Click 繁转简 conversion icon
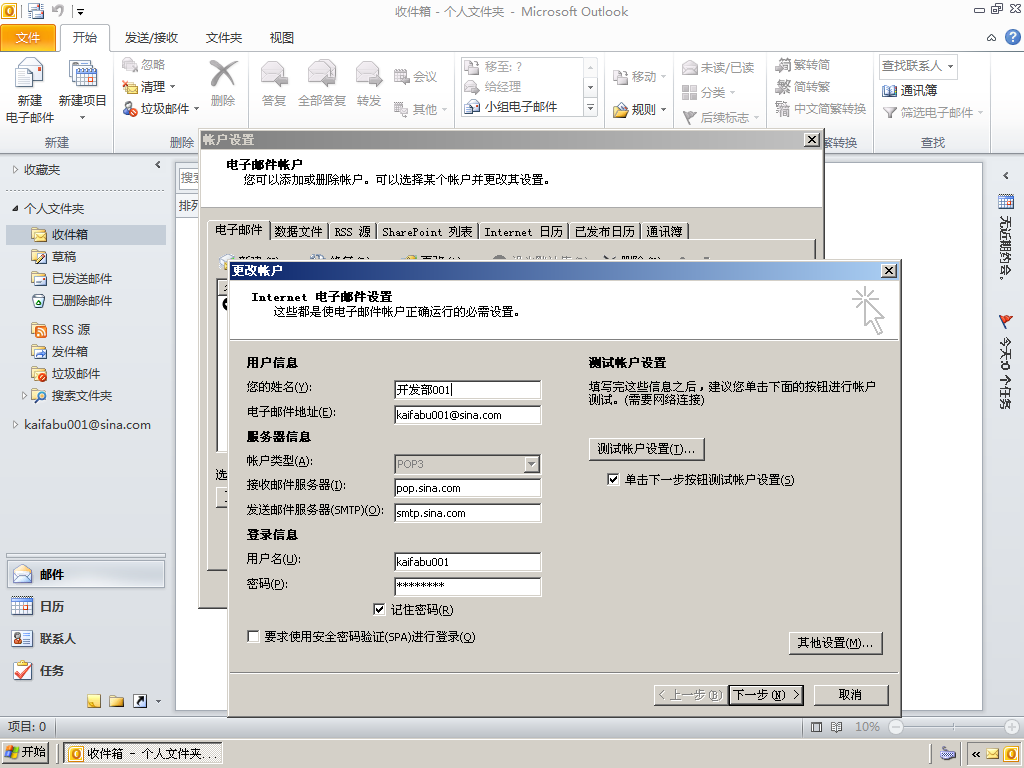1024x768 pixels. (x=783, y=65)
